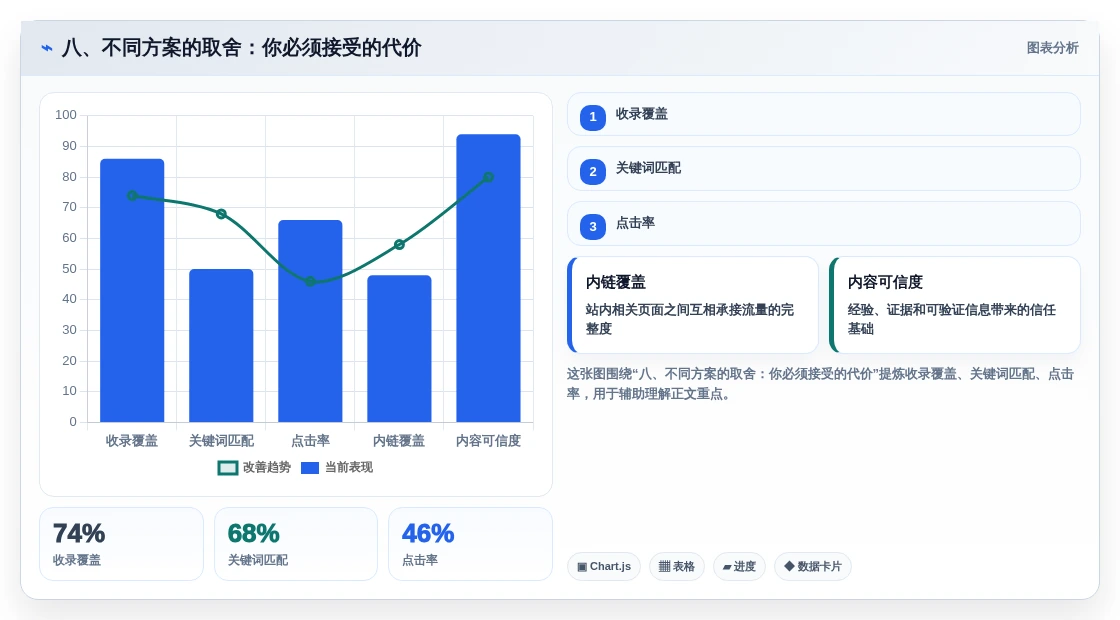Click the 46% 点击率 stat card
Viewport: 1120px width, 620px height.
point(470,544)
